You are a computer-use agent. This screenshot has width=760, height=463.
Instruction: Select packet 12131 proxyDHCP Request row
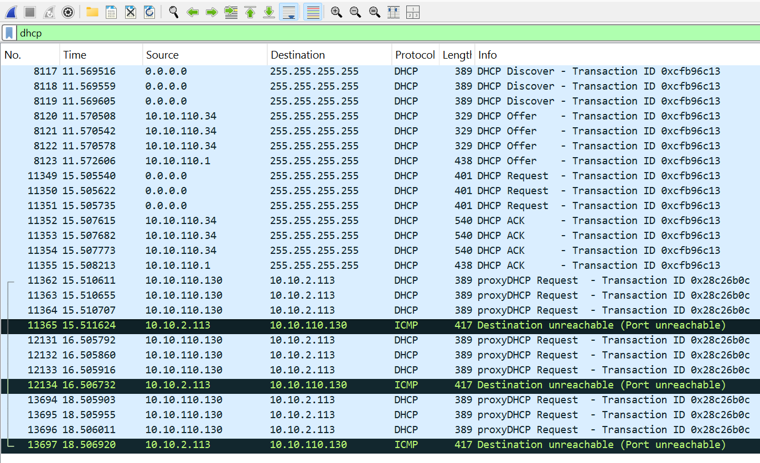pyautogui.click(x=380, y=340)
